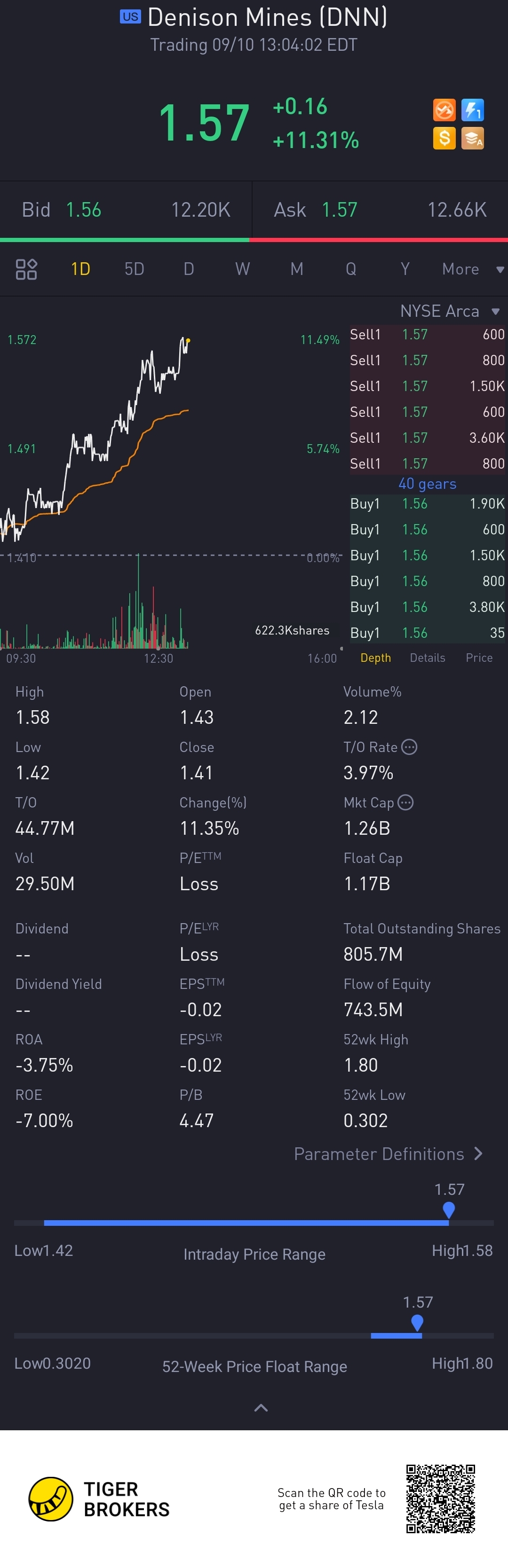Select the Sell1 row with 3.60K volume
The image size is (508, 1568).
coord(428,438)
